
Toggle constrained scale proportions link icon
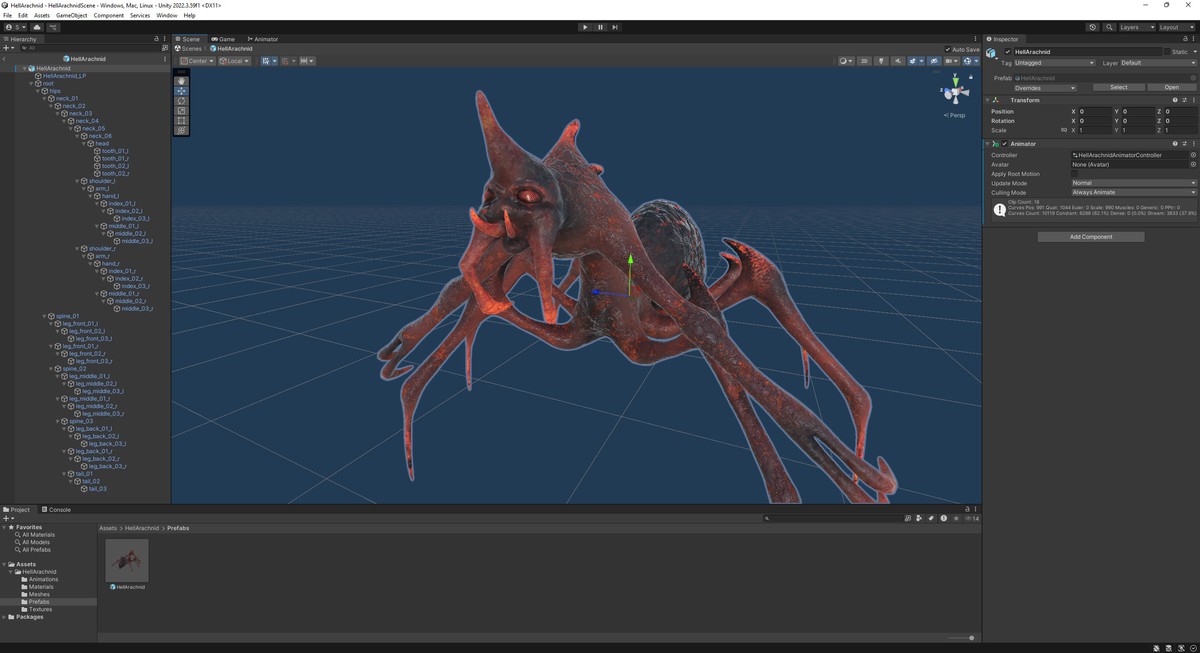[x=1064, y=130]
